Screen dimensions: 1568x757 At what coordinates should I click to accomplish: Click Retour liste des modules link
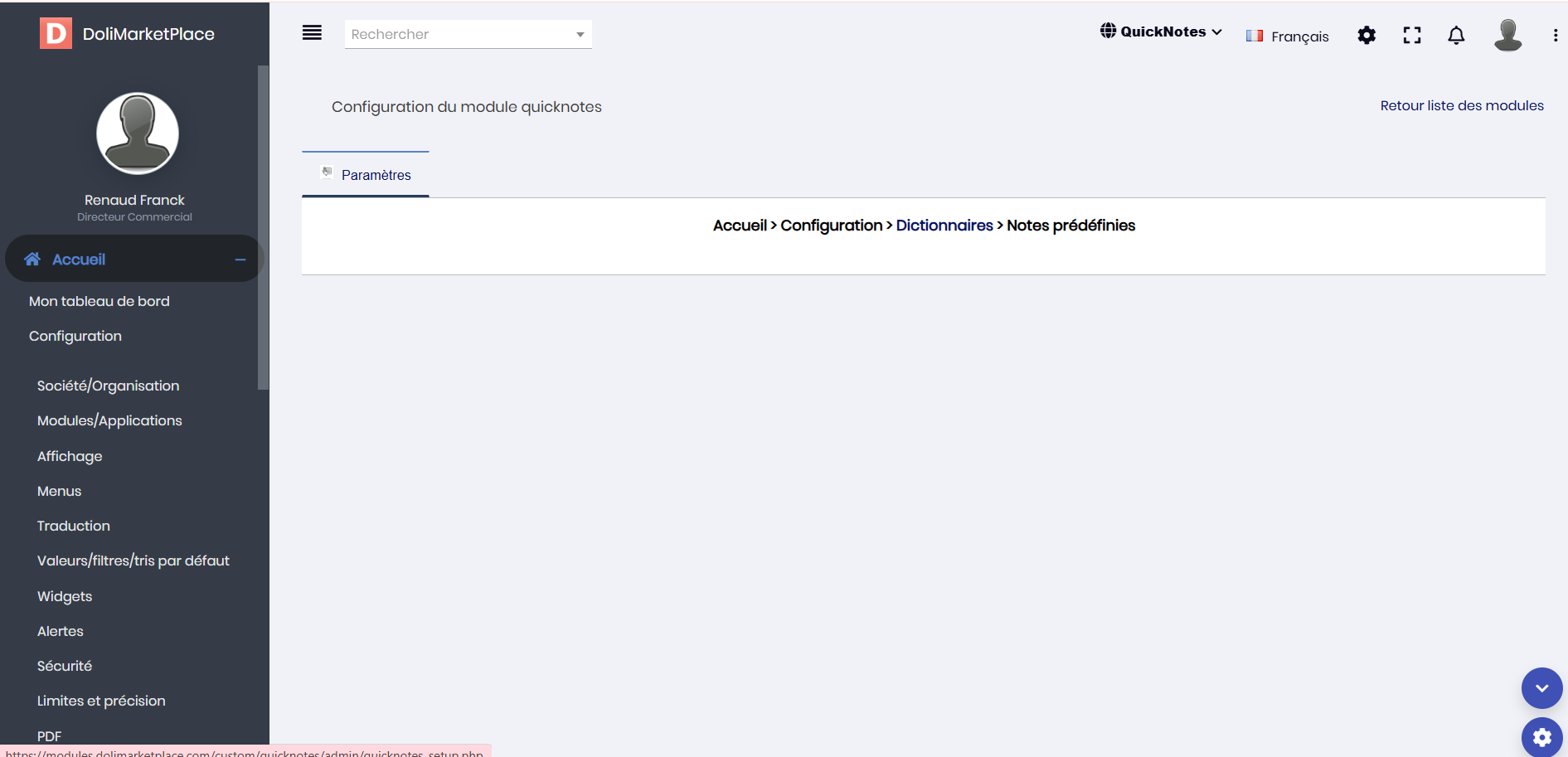pyautogui.click(x=1462, y=105)
